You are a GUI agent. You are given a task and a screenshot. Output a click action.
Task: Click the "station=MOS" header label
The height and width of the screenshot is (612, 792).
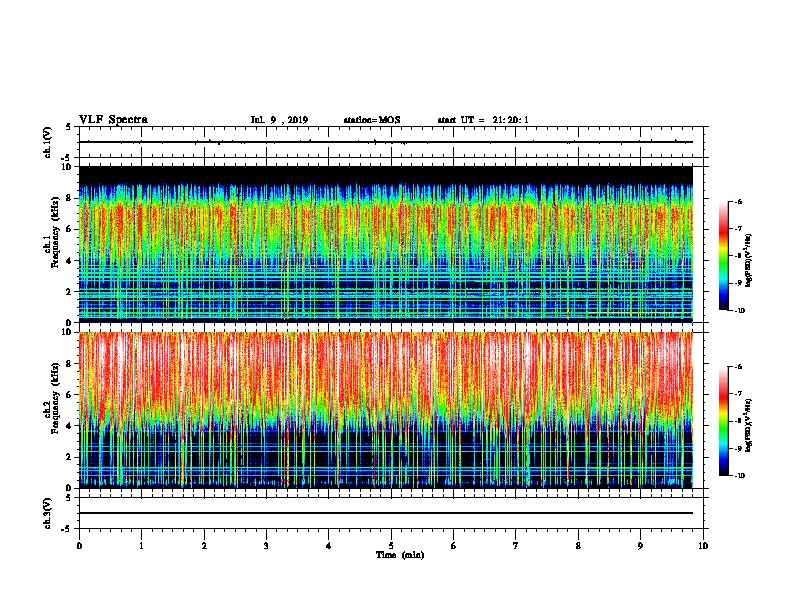[372, 120]
